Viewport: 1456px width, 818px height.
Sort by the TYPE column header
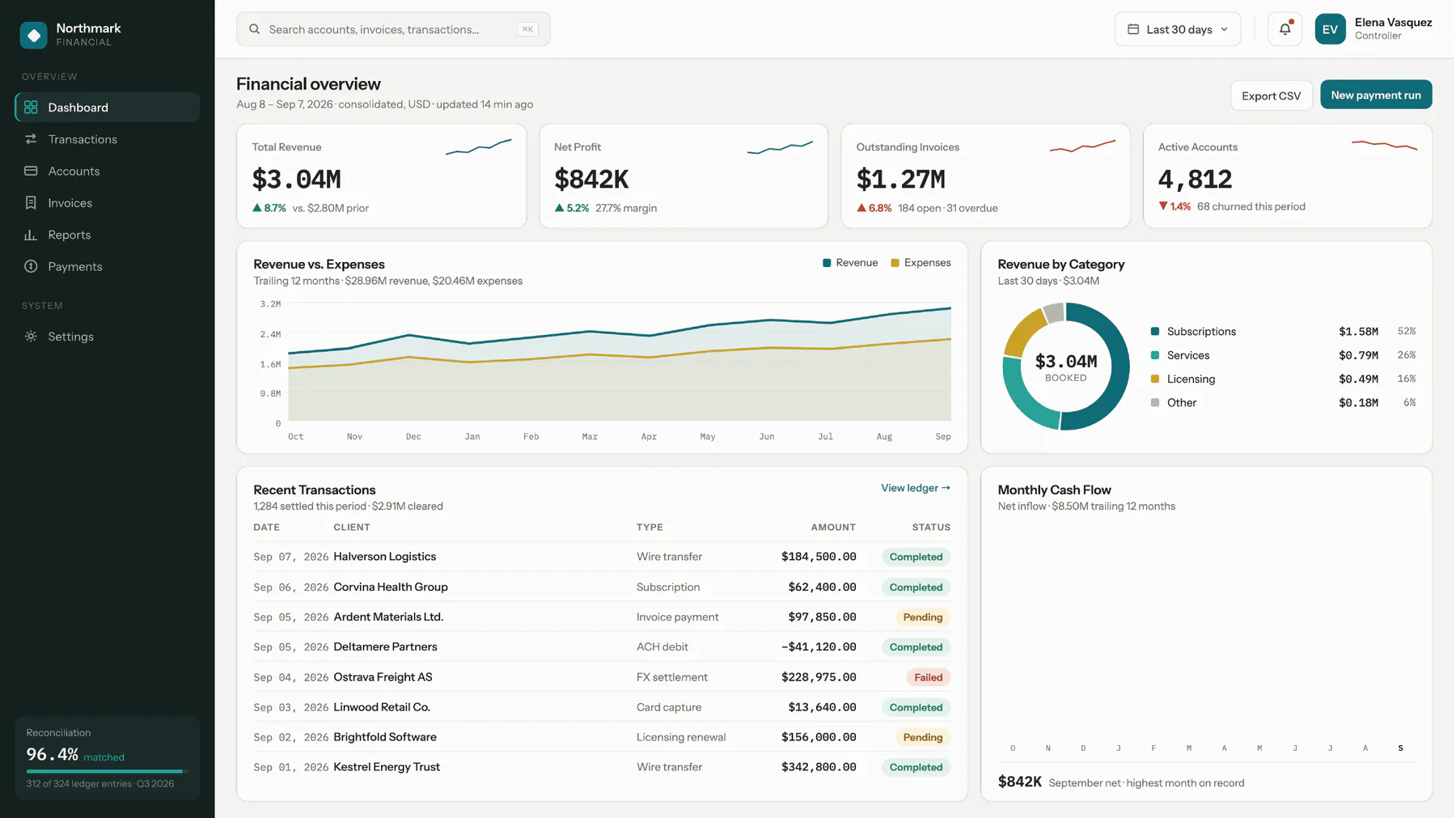click(650, 527)
